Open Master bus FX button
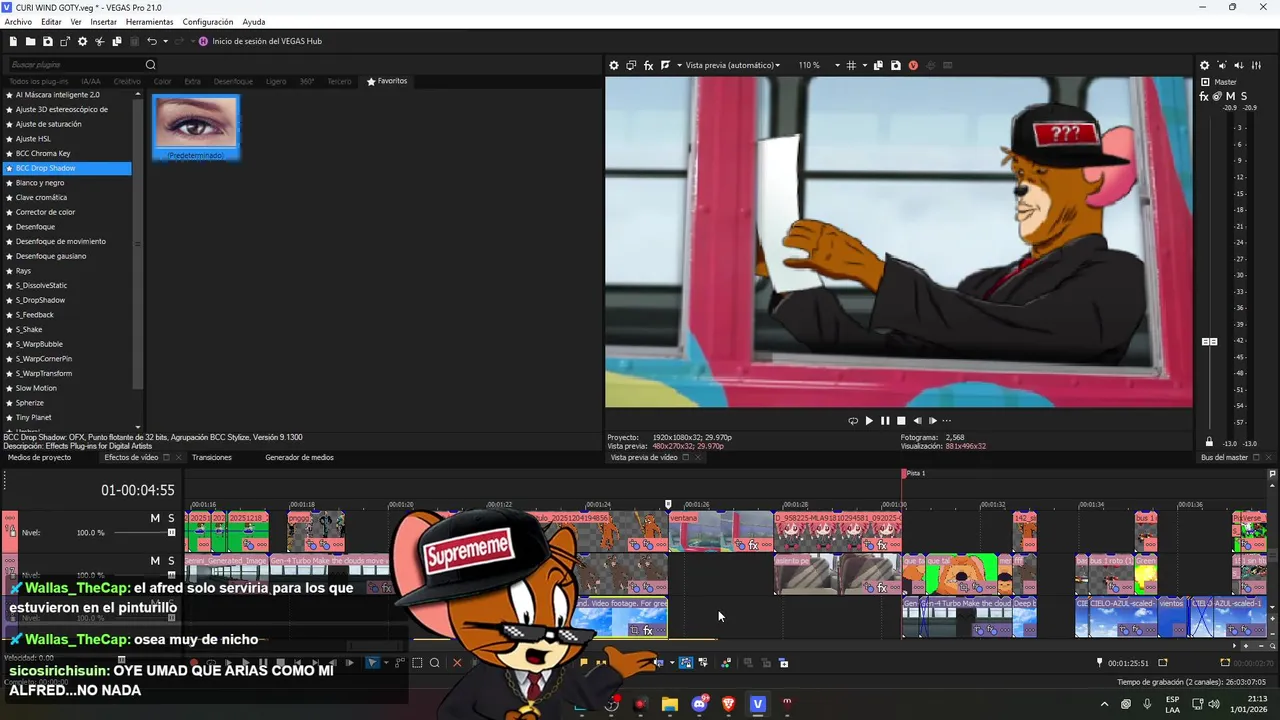Viewport: 1280px width, 720px height. (x=1204, y=96)
